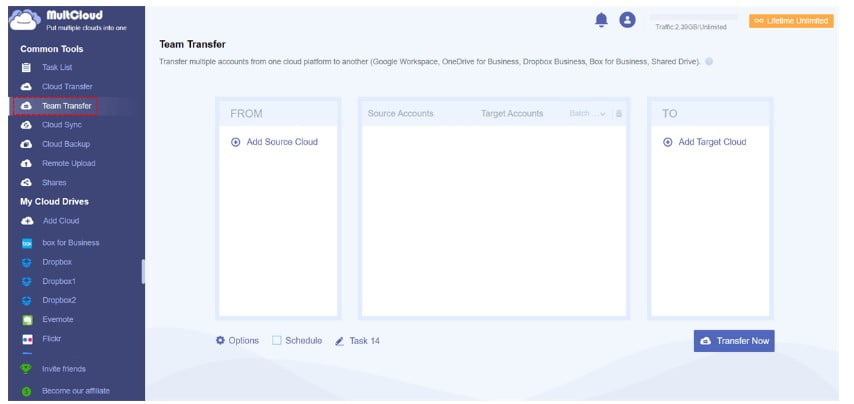This screenshot has width=854, height=404.
Task: Open the Flickr drive entry
Action: click(52, 339)
